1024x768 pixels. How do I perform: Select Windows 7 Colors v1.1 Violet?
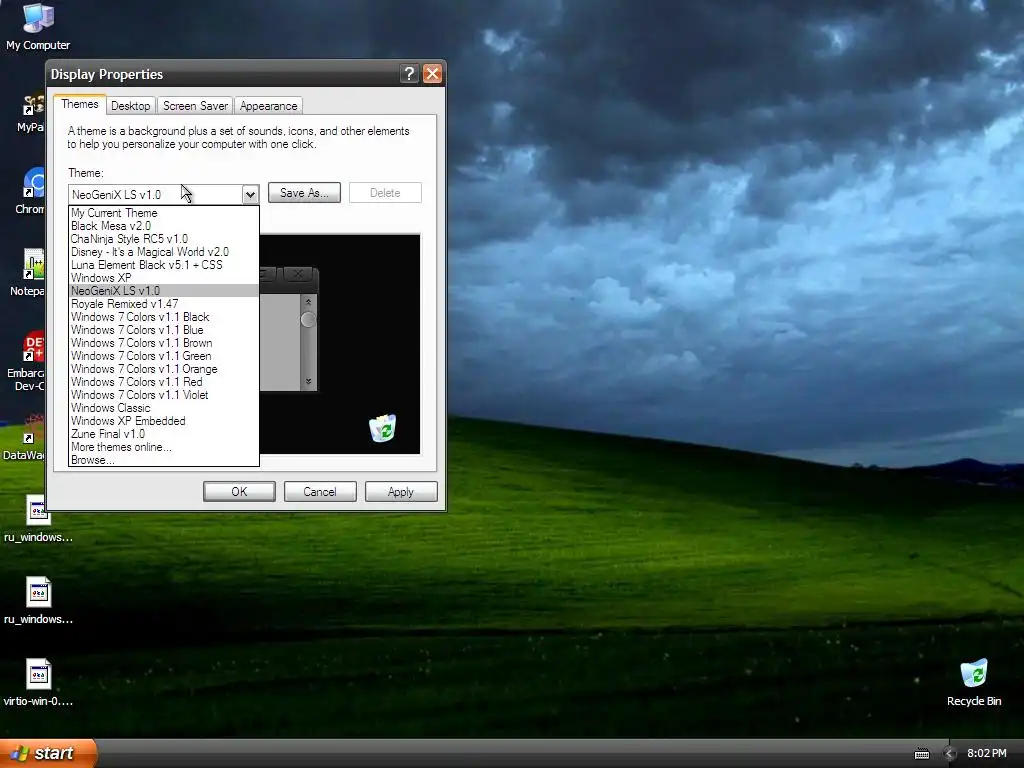pyautogui.click(x=164, y=395)
